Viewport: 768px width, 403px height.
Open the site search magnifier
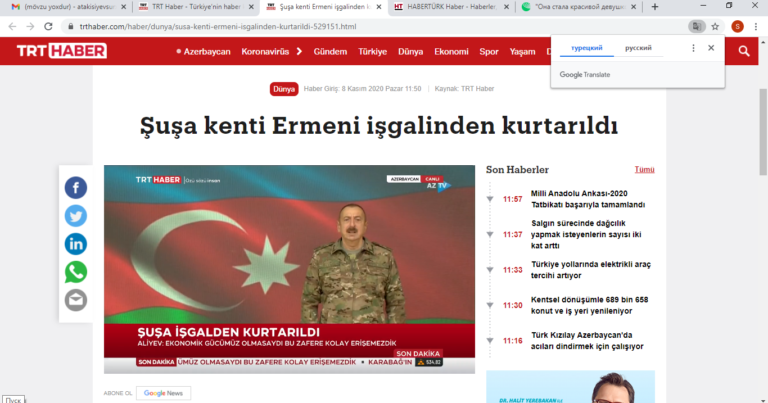pos(744,51)
